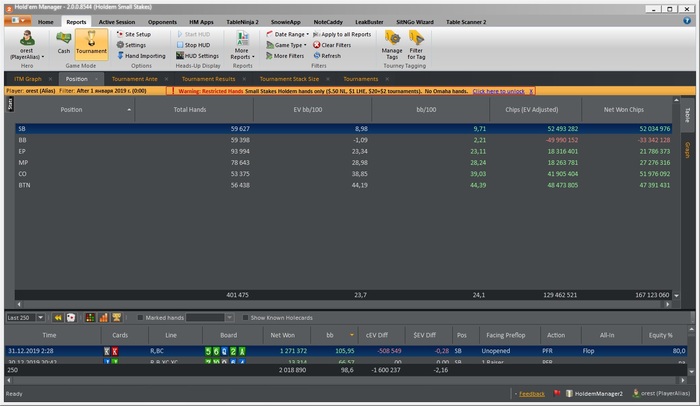The image size is (700, 406).
Task: Toggle the Marked hands checkbox
Action: pyautogui.click(x=140, y=318)
